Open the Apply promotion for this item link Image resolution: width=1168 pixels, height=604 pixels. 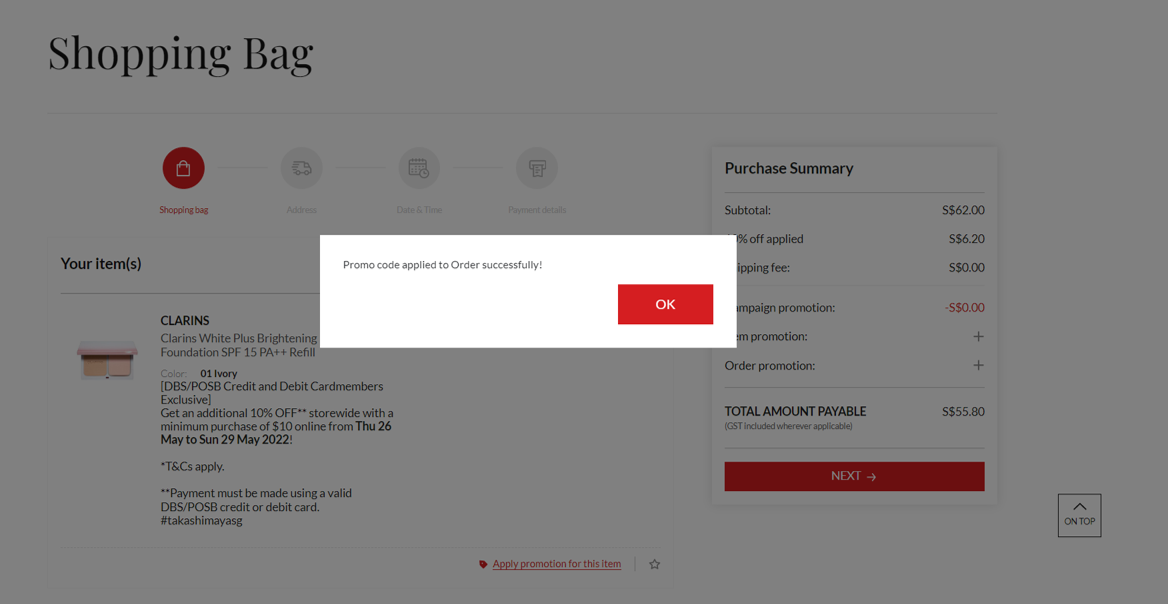pos(556,564)
